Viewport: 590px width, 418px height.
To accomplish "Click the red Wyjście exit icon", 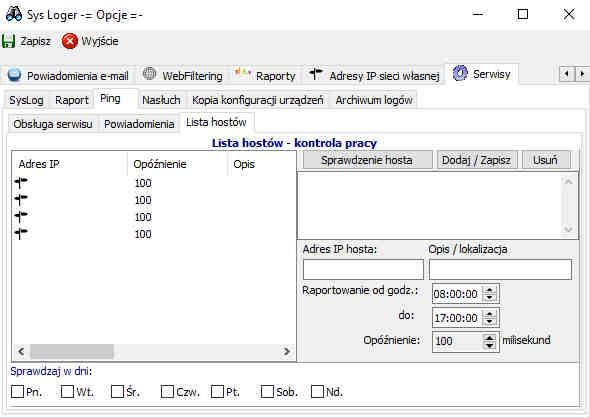I will point(70,41).
